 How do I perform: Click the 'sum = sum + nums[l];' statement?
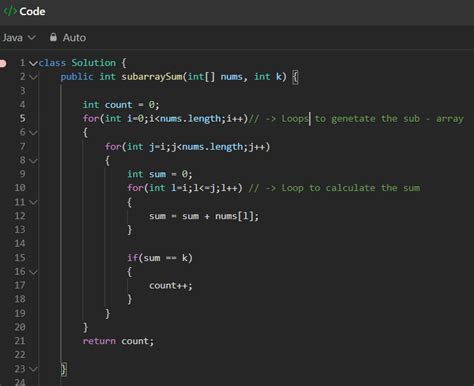pyautogui.click(x=204, y=216)
